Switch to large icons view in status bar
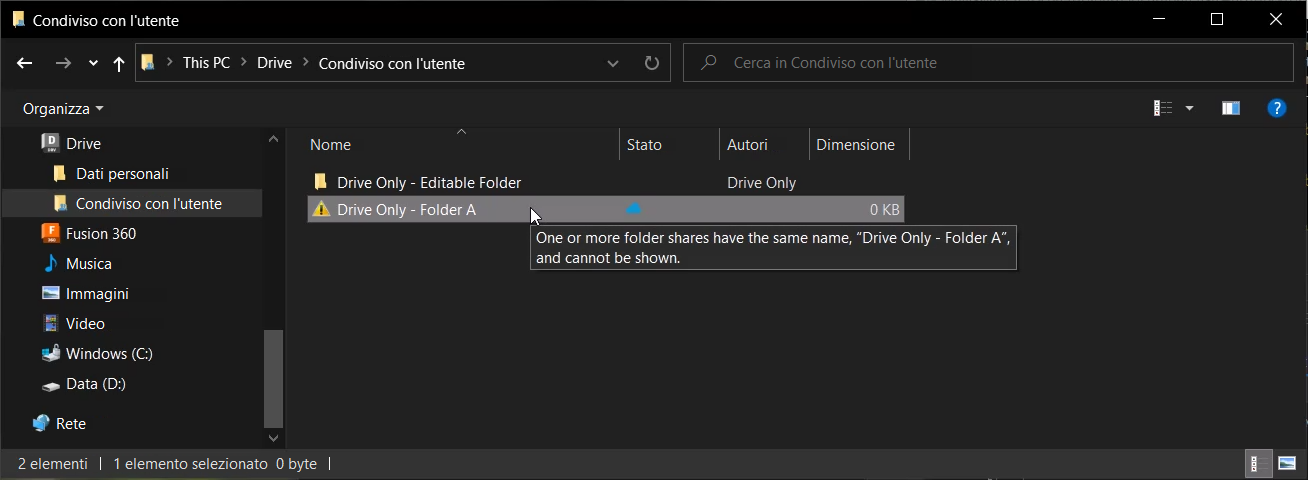Image resolution: width=1308 pixels, height=480 pixels. pyautogui.click(x=1287, y=463)
